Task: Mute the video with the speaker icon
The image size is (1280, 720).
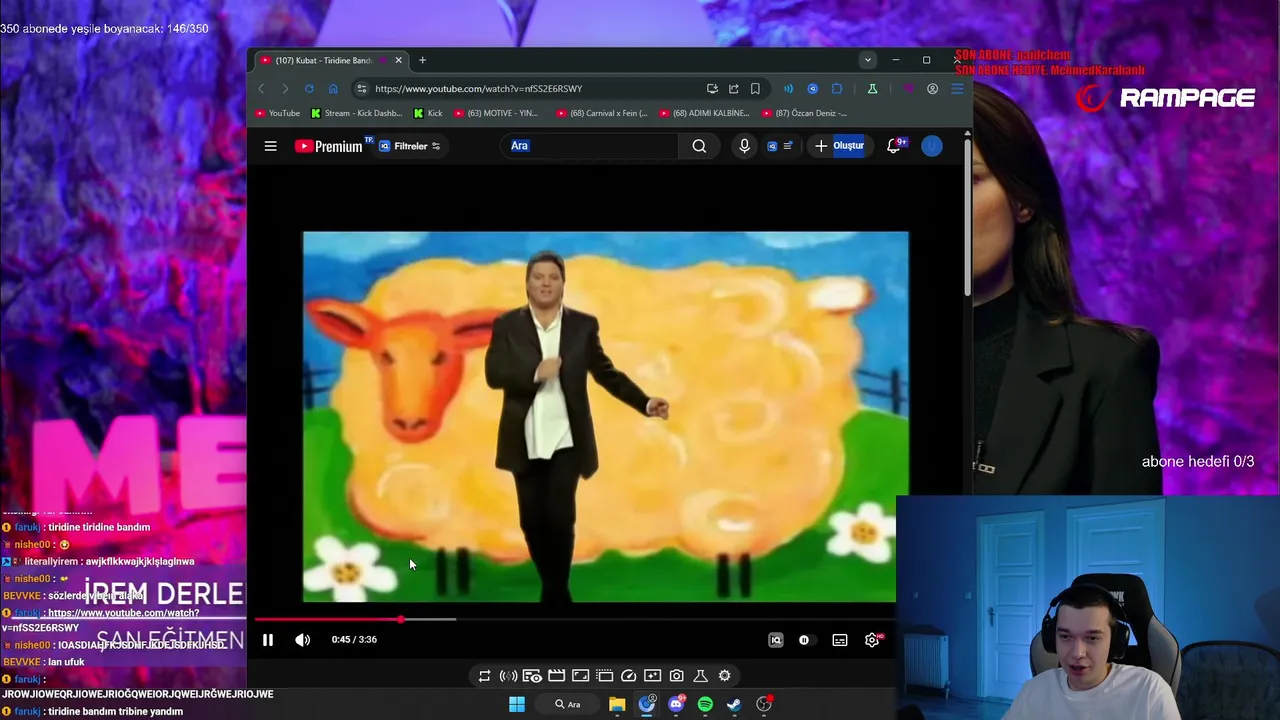Action: pyautogui.click(x=302, y=640)
